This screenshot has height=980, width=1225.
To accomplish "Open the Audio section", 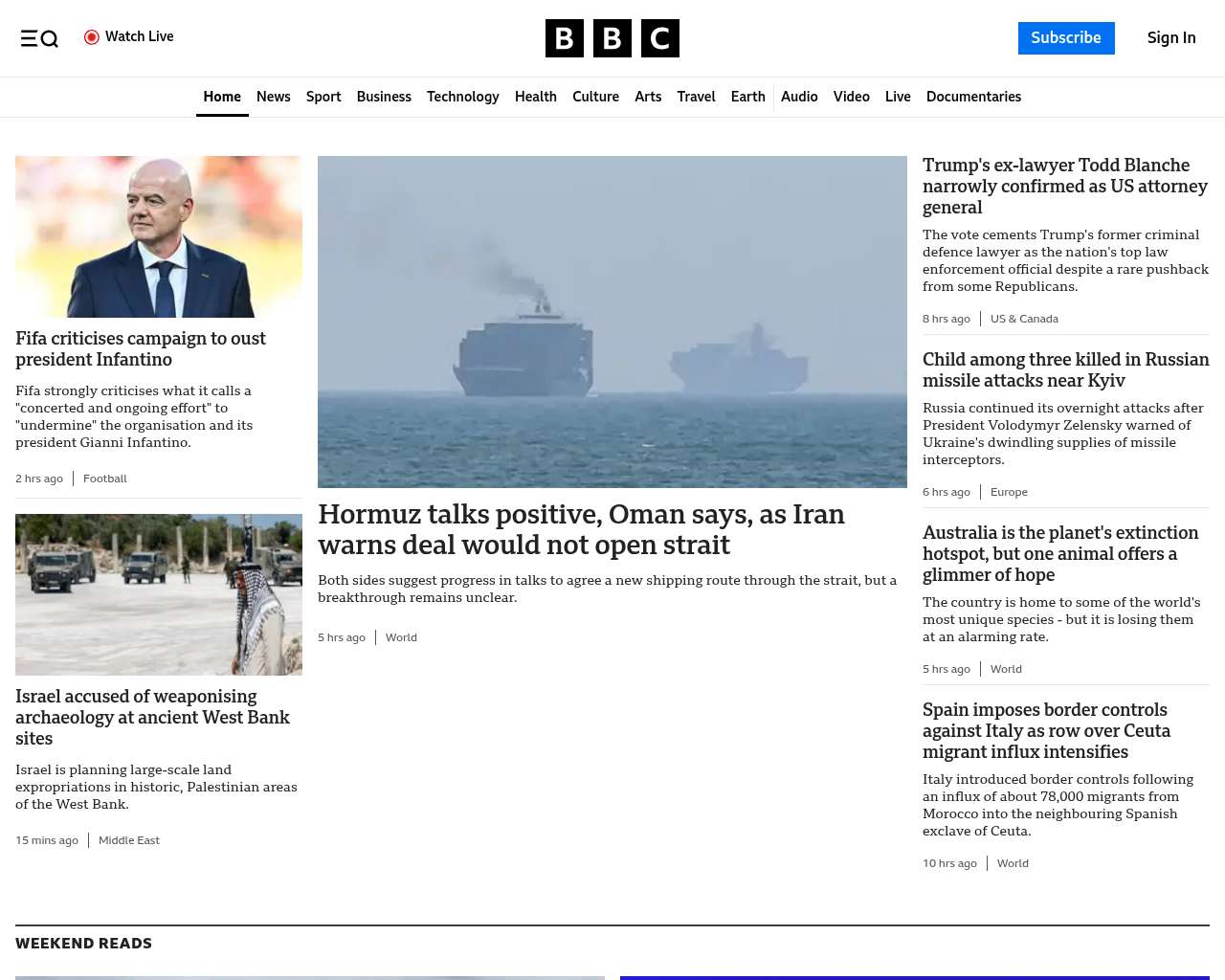I will pos(799,97).
